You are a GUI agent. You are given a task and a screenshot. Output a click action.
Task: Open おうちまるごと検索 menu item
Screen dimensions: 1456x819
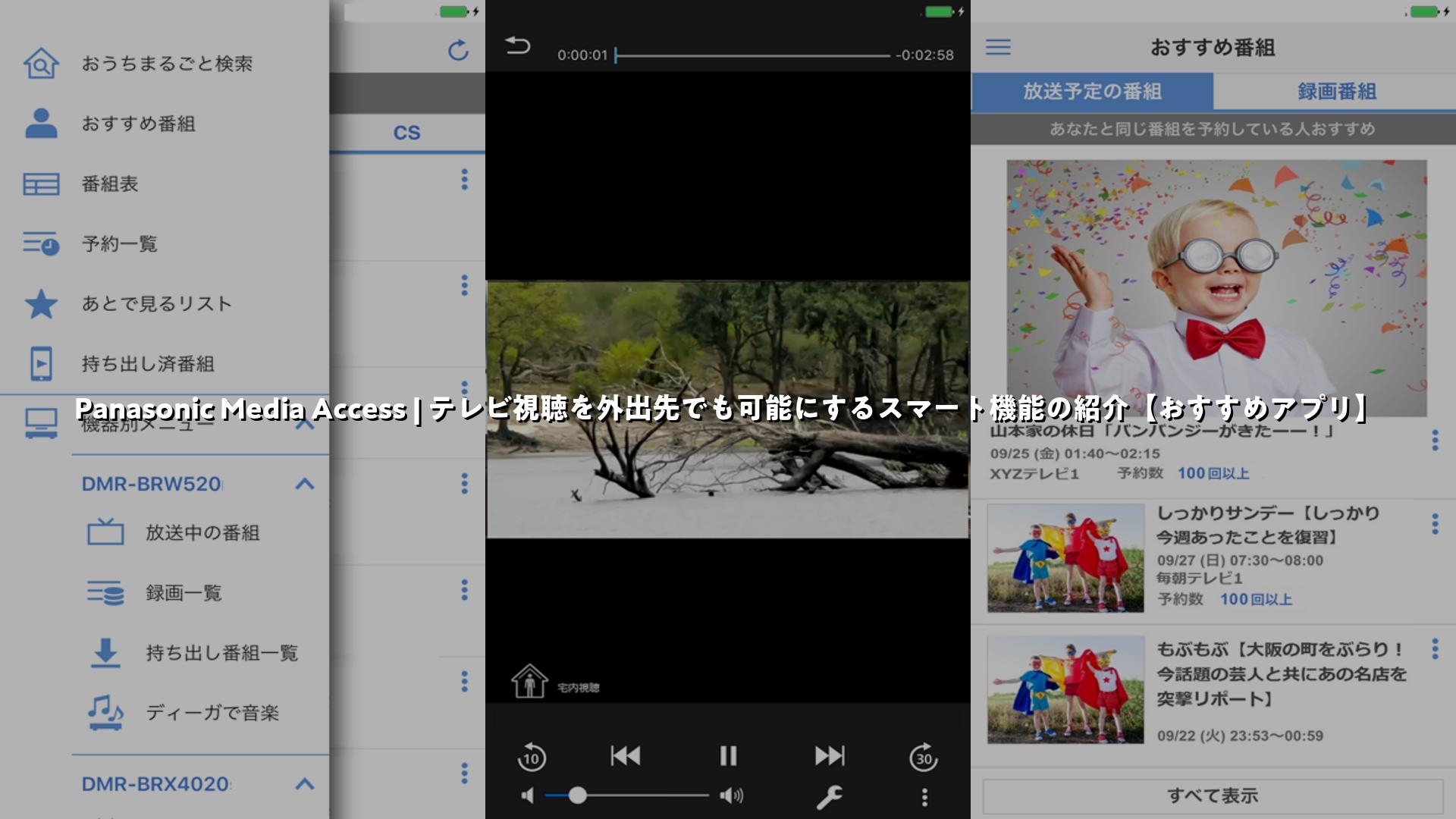click(167, 64)
